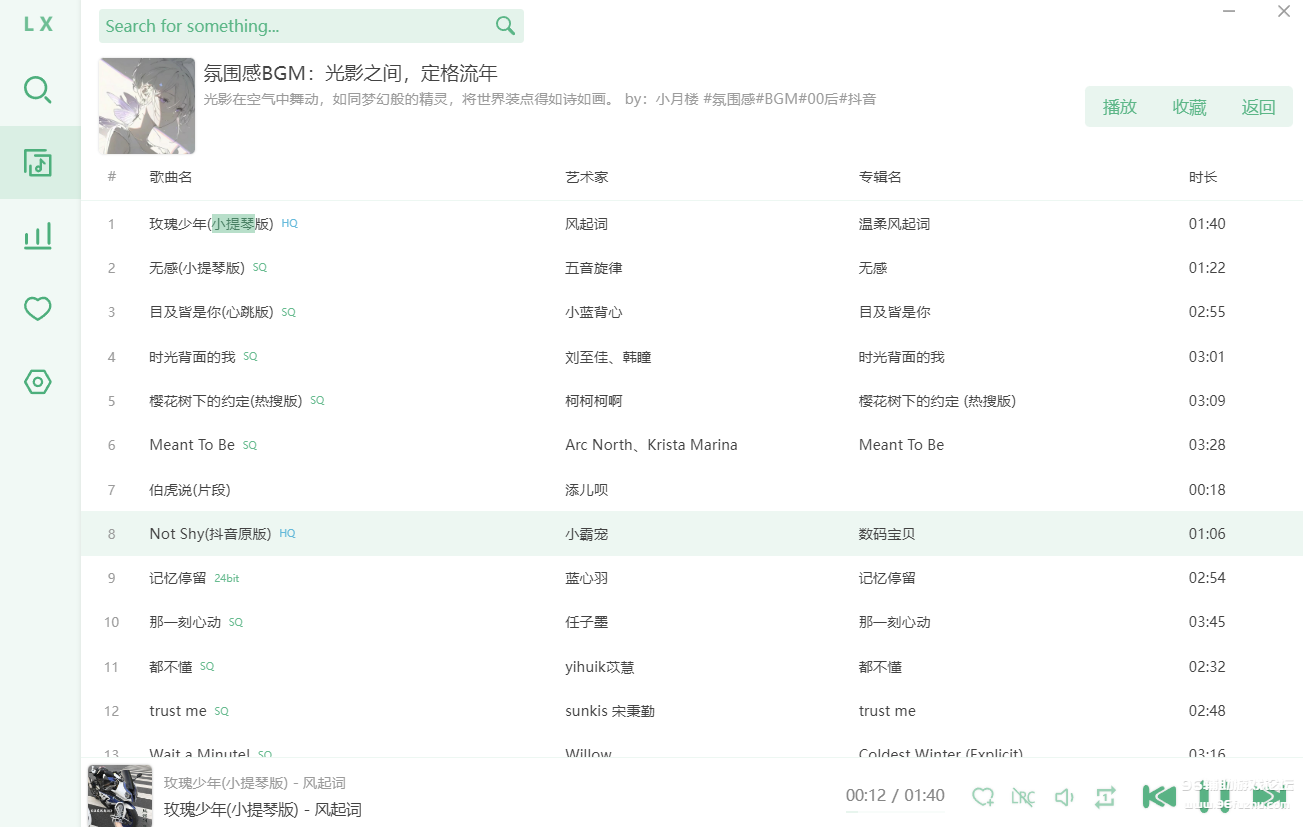Toggle the single-loop repeat mode icon
Image resolution: width=1303 pixels, height=827 pixels.
[1105, 797]
